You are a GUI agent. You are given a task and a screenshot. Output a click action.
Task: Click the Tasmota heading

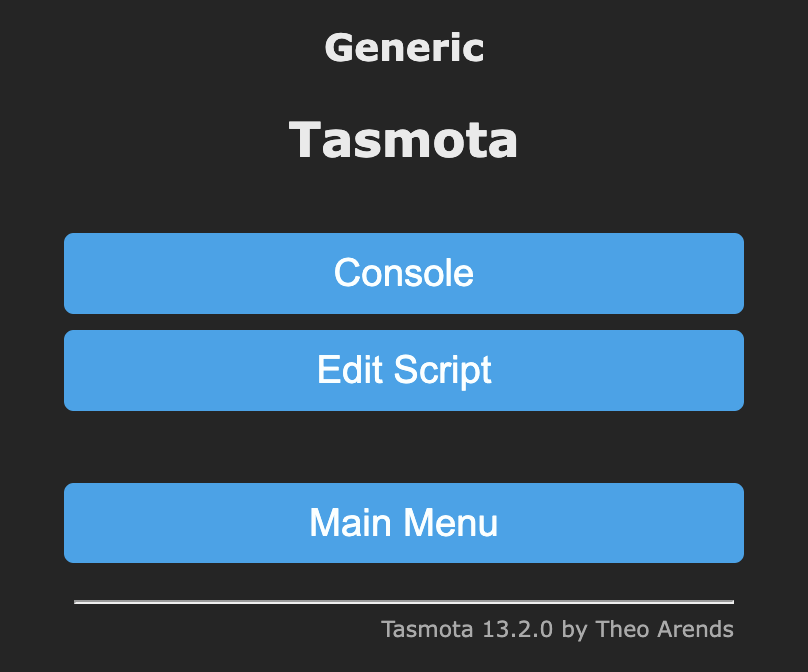(x=404, y=140)
